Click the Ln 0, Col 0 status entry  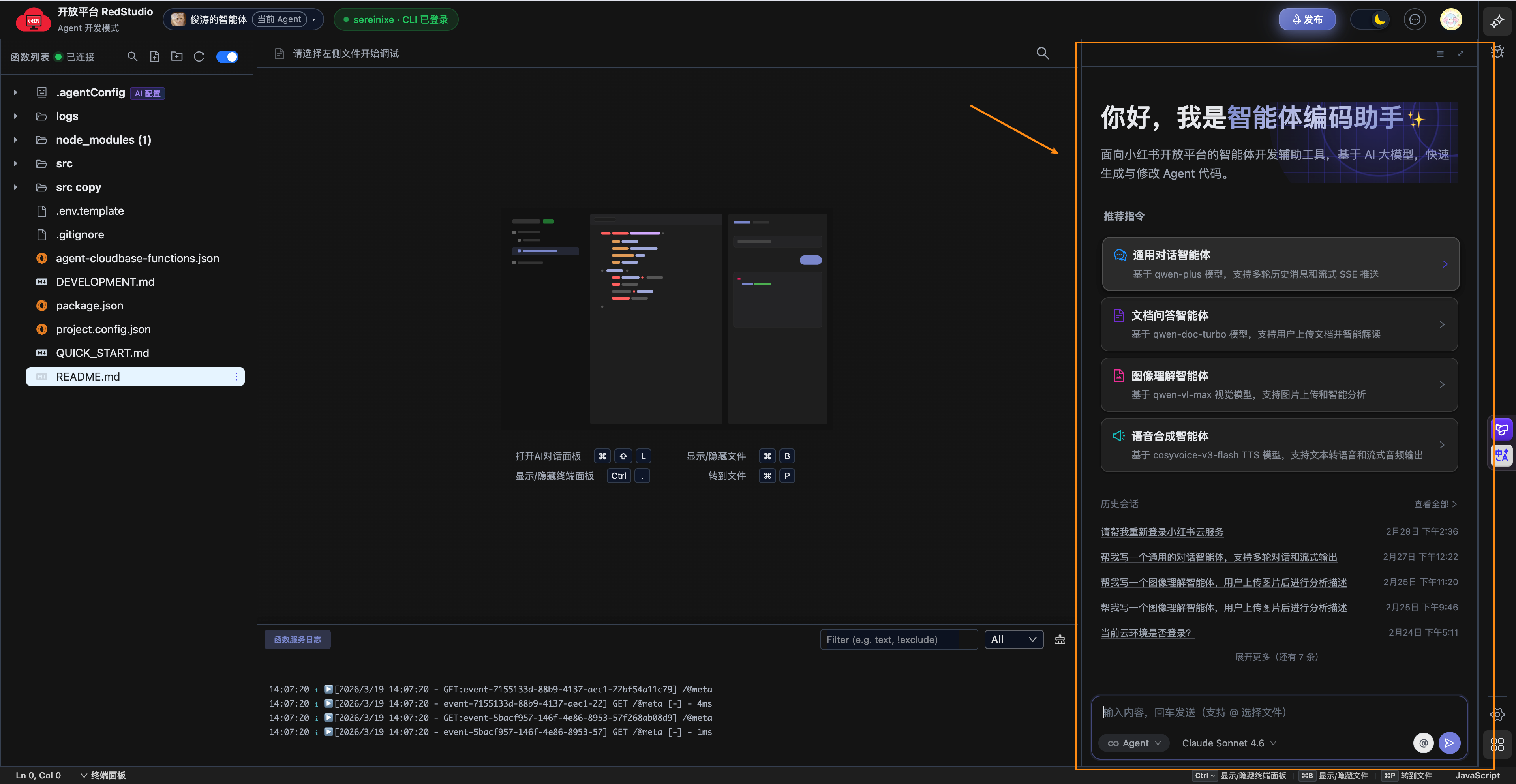point(38,775)
